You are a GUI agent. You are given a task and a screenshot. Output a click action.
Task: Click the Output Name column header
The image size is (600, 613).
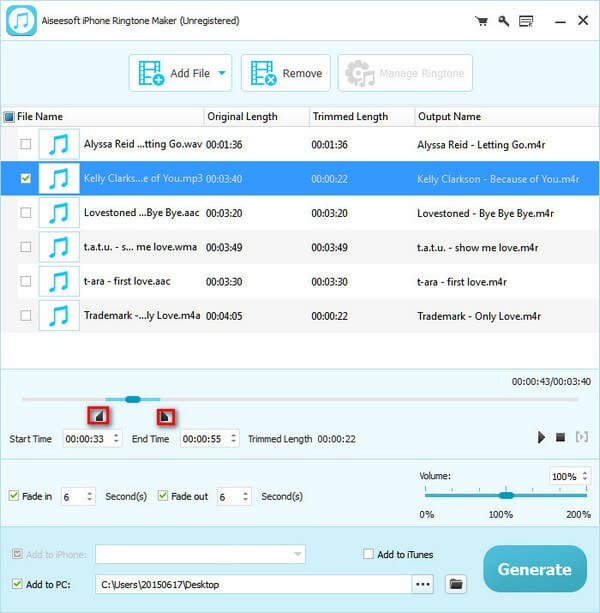[507, 117]
